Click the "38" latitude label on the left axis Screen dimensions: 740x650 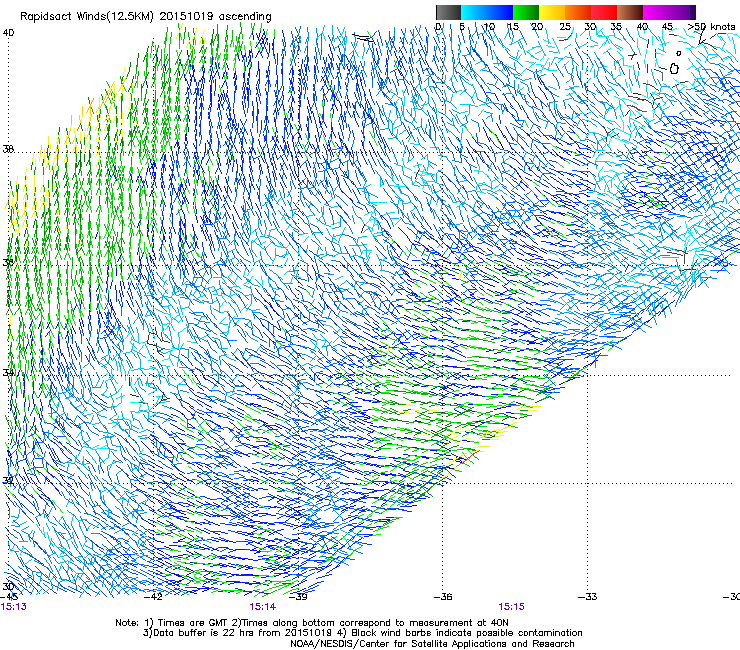(x=8, y=149)
